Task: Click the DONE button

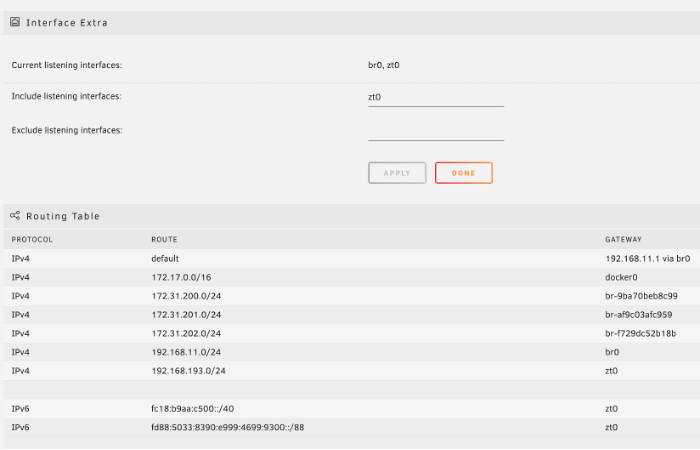Action: click(464, 173)
